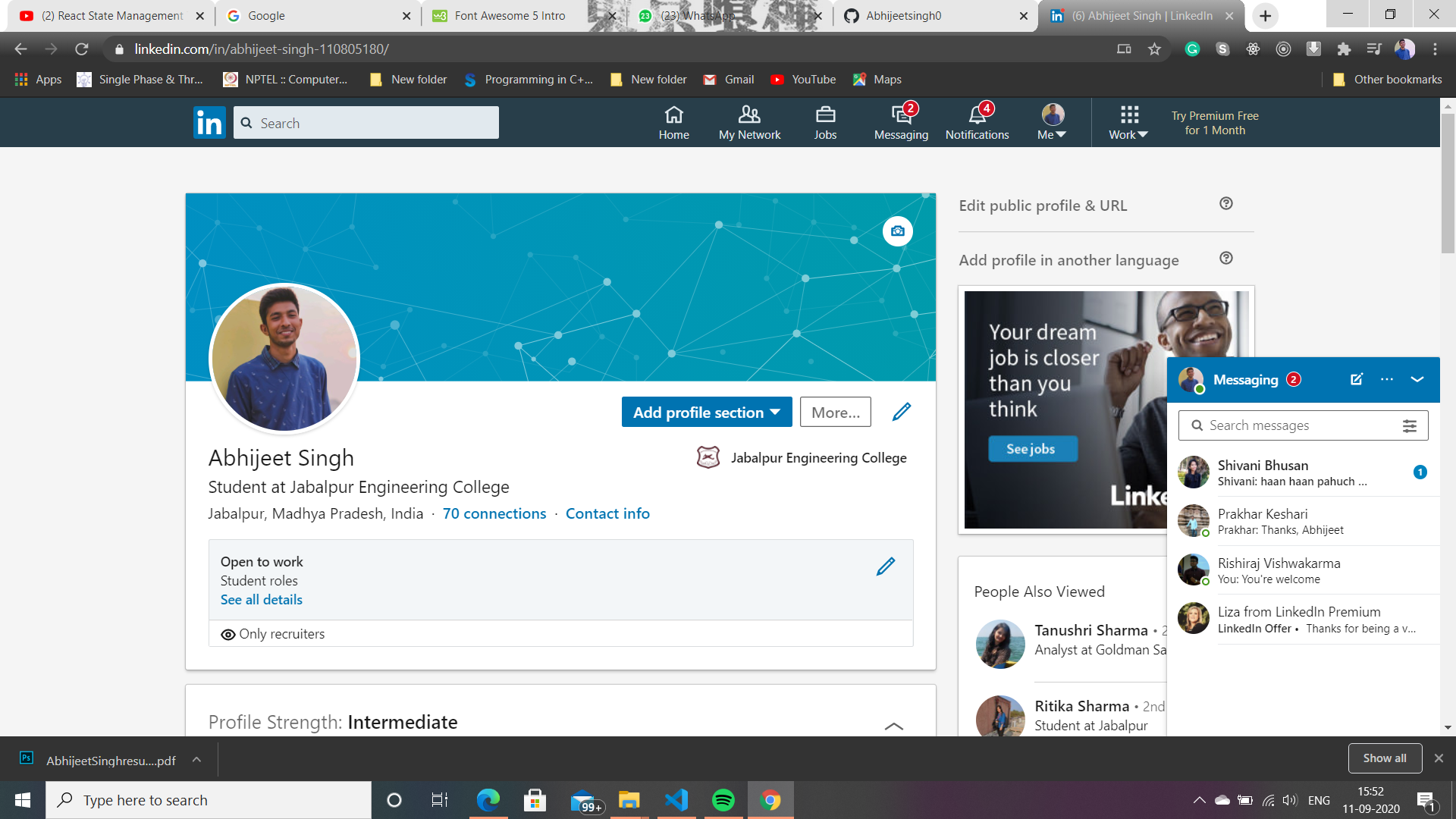1456x819 pixels.
Task: Click Abhijeet Singh profile photo
Action: tap(284, 359)
